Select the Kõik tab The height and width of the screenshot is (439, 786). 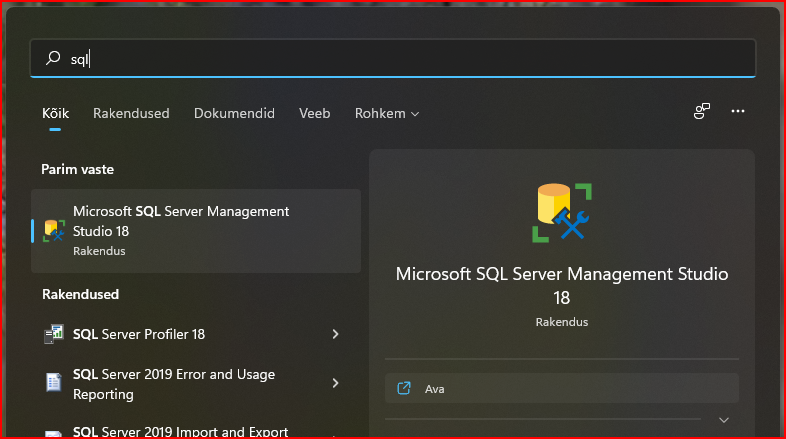tap(55, 114)
